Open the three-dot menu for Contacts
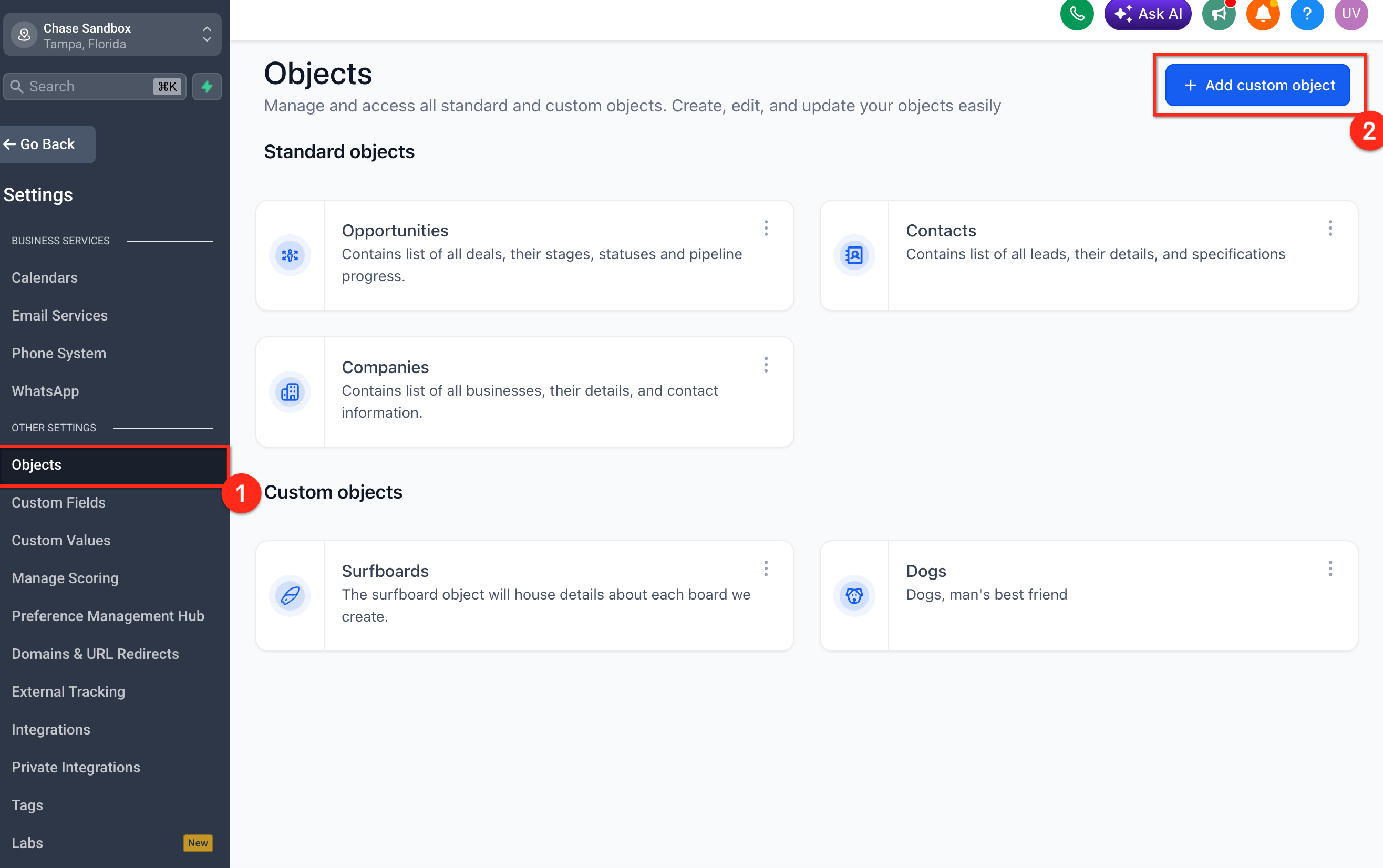Screen dimensions: 1383x868 [x=1330, y=229]
